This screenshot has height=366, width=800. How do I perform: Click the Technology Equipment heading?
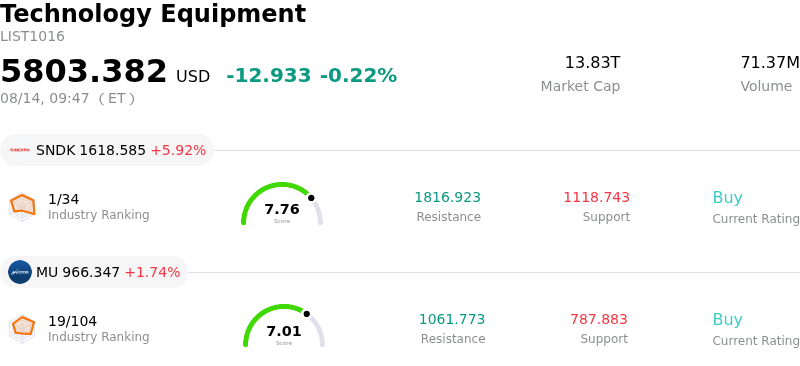tap(153, 14)
